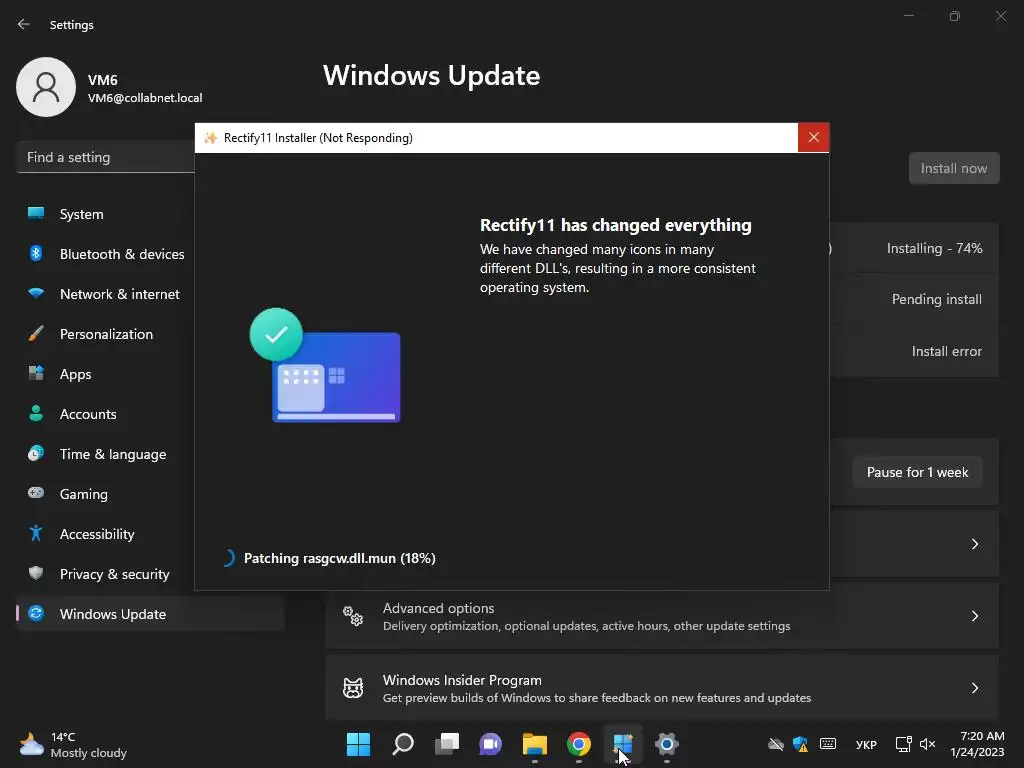Click the OneDrive cloud tray icon
The width and height of the screenshot is (1024, 768).
tap(776, 744)
